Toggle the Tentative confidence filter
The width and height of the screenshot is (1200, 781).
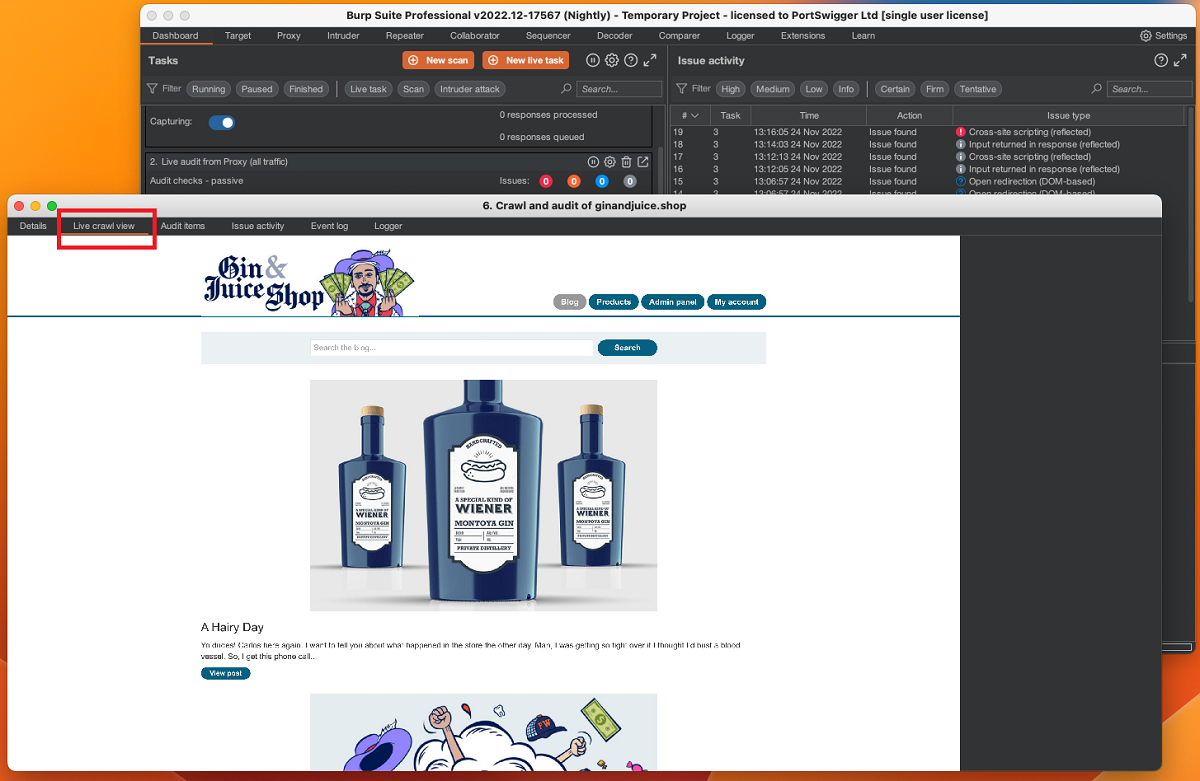[x=978, y=89]
